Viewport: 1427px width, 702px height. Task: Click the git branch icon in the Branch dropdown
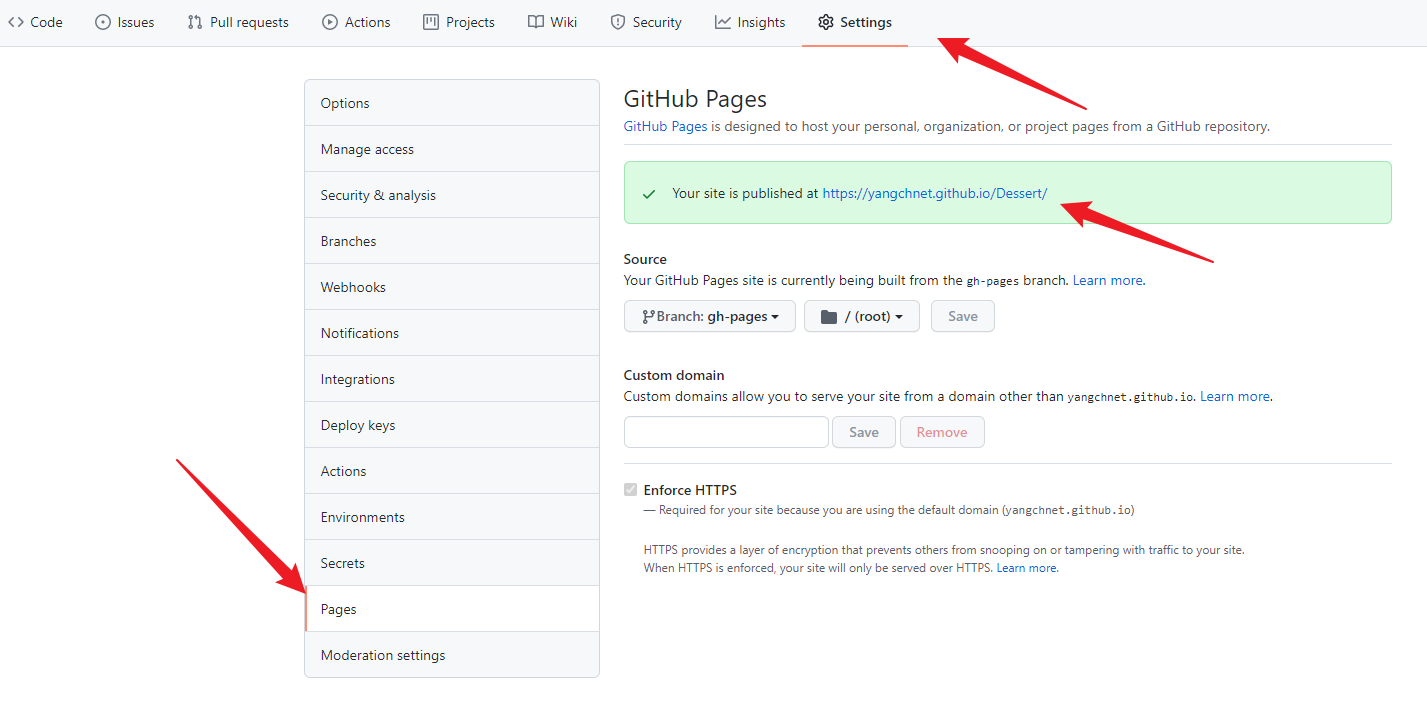coord(648,317)
